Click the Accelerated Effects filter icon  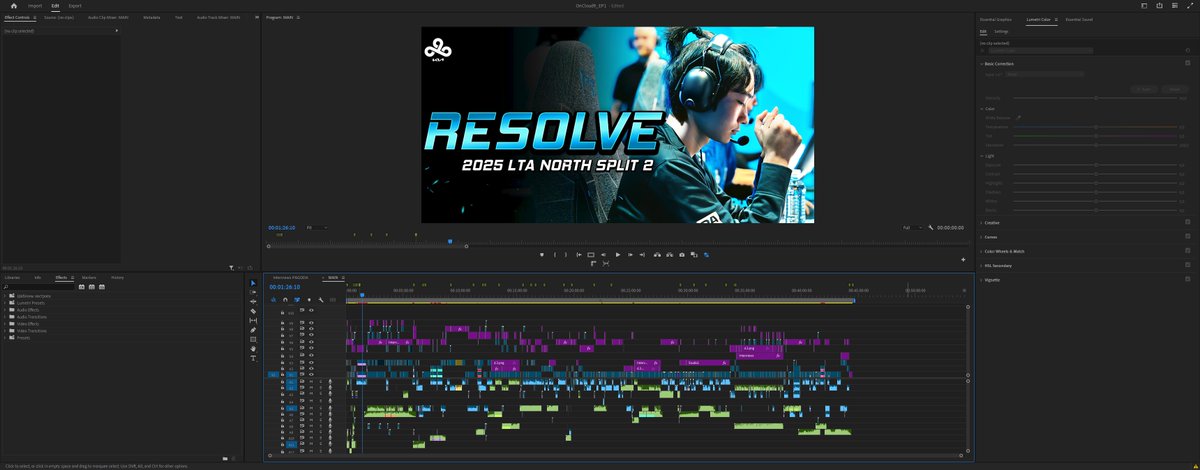point(82,287)
